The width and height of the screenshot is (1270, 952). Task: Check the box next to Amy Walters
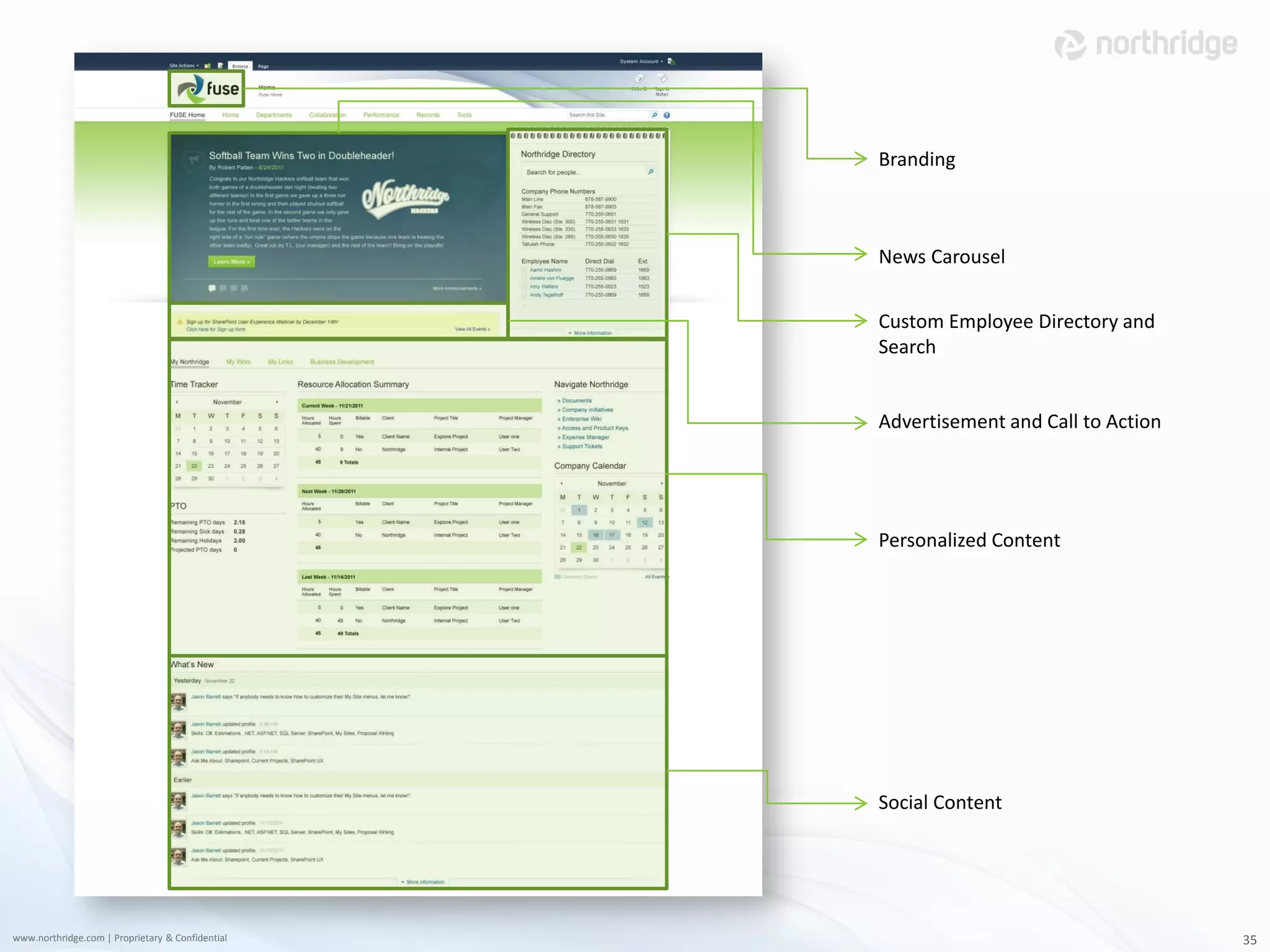tap(525, 287)
